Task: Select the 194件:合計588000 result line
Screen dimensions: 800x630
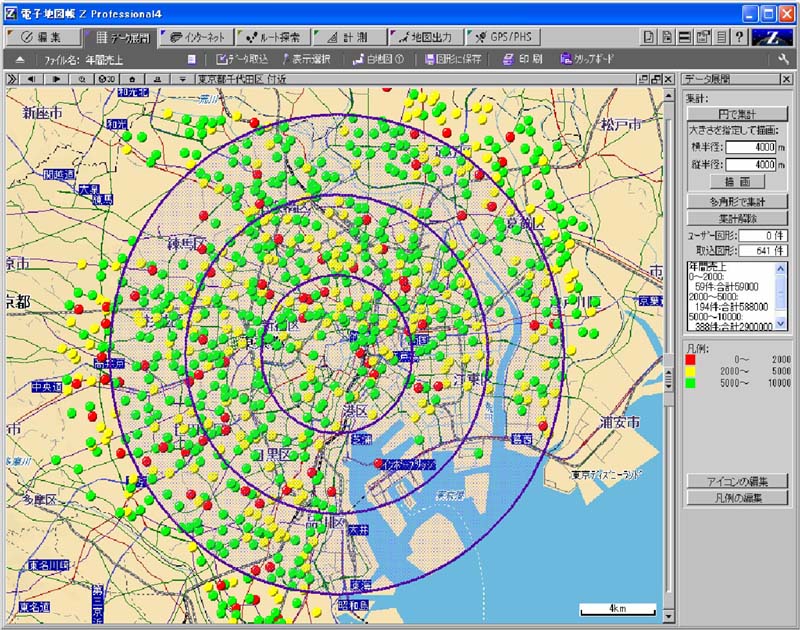Action: coord(731,307)
